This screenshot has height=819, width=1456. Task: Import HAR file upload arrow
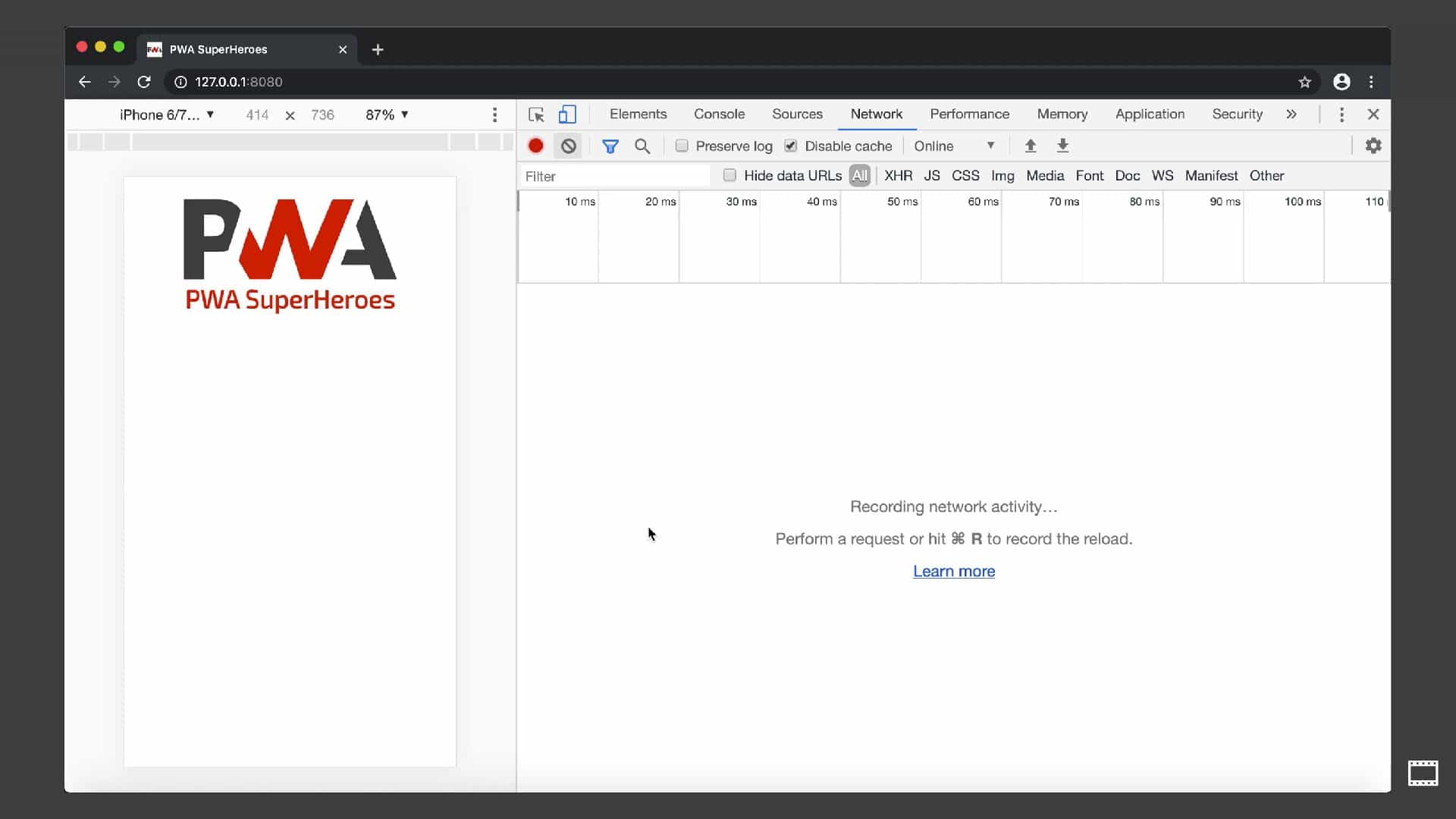[x=1030, y=146]
